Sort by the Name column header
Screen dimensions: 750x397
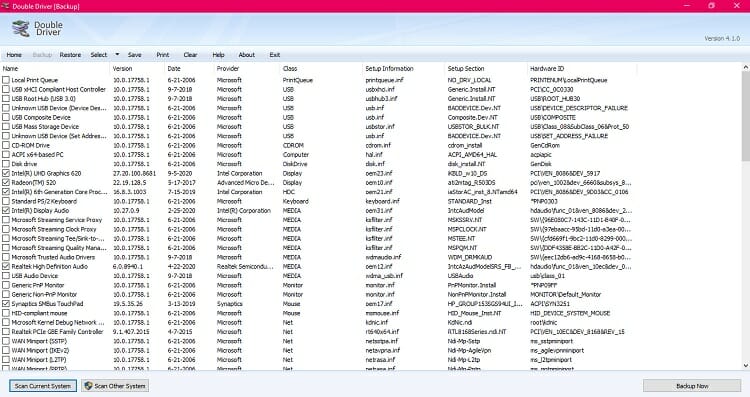[x=55, y=68]
